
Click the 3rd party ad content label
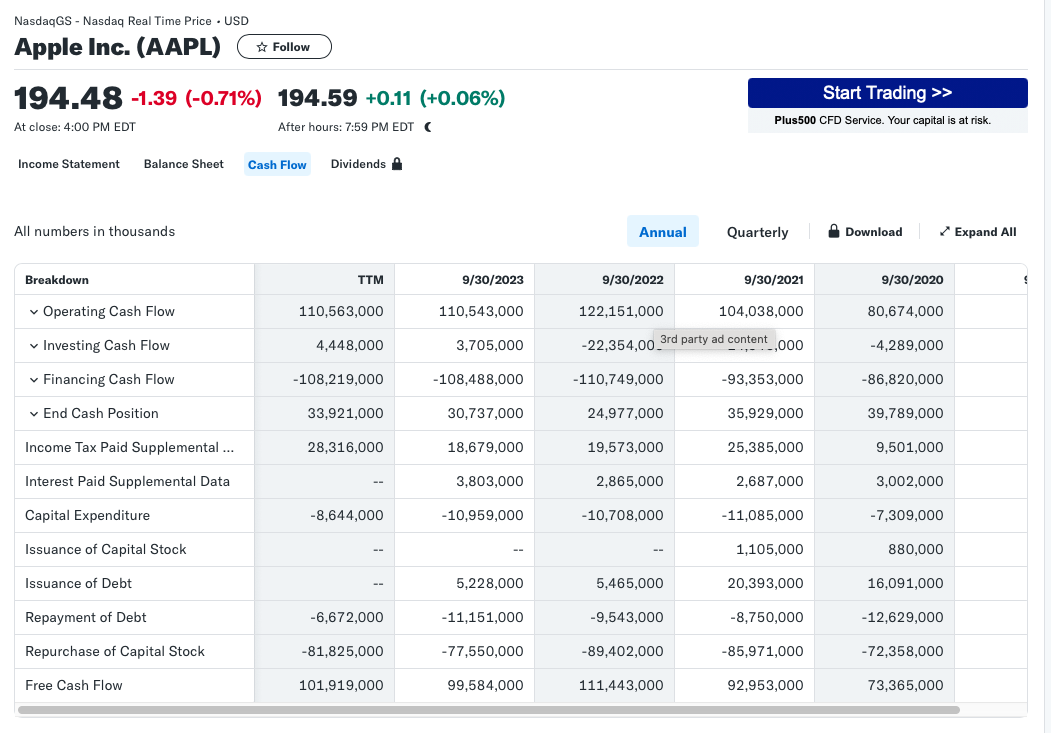714,339
